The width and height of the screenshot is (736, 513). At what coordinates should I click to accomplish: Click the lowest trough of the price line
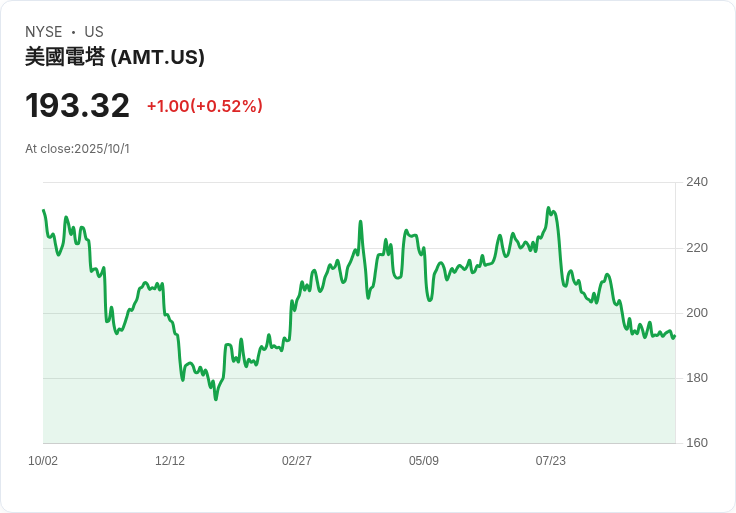point(216,399)
